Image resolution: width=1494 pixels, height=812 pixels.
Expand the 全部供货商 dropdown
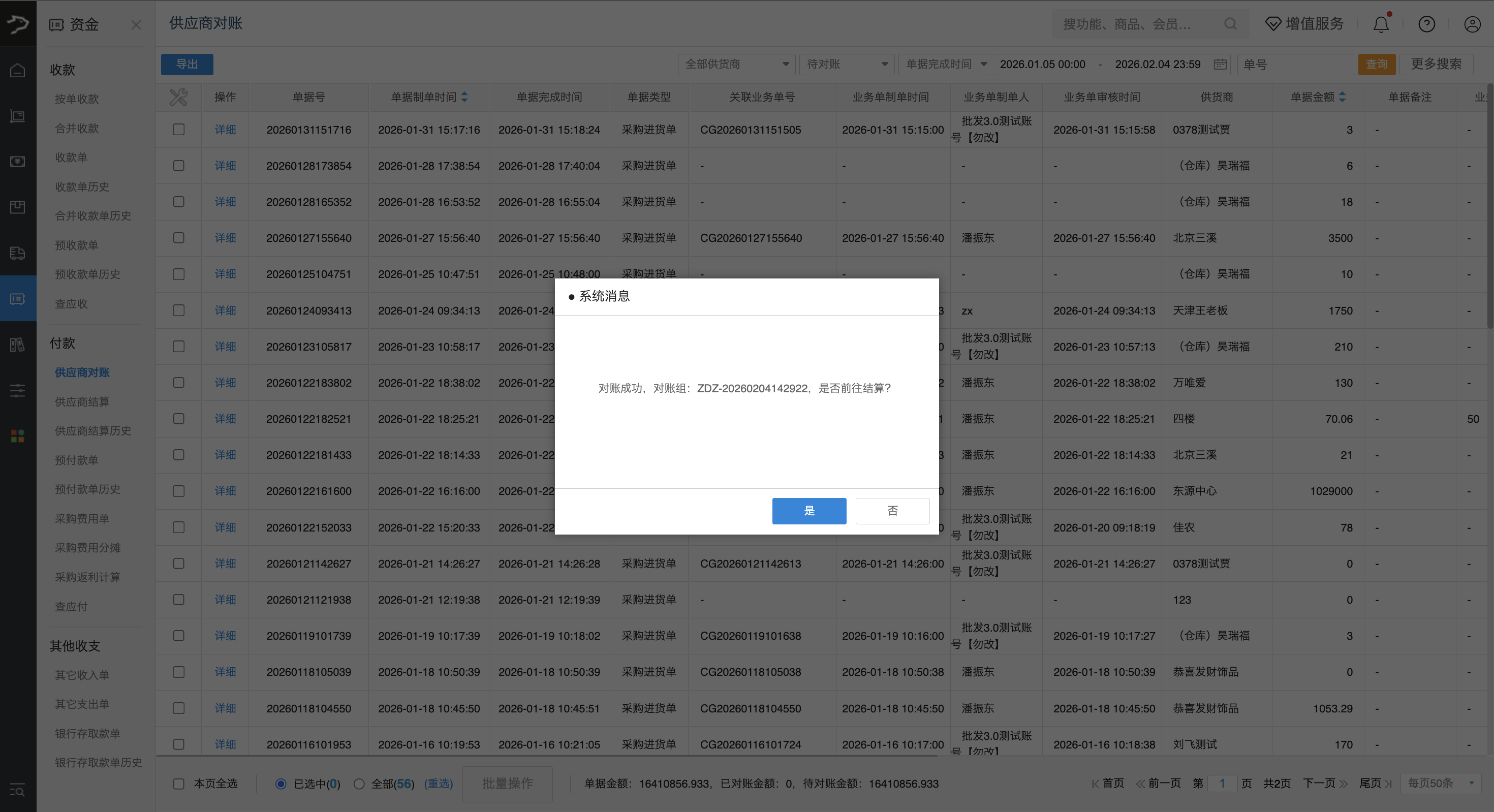click(x=736, y=65)
